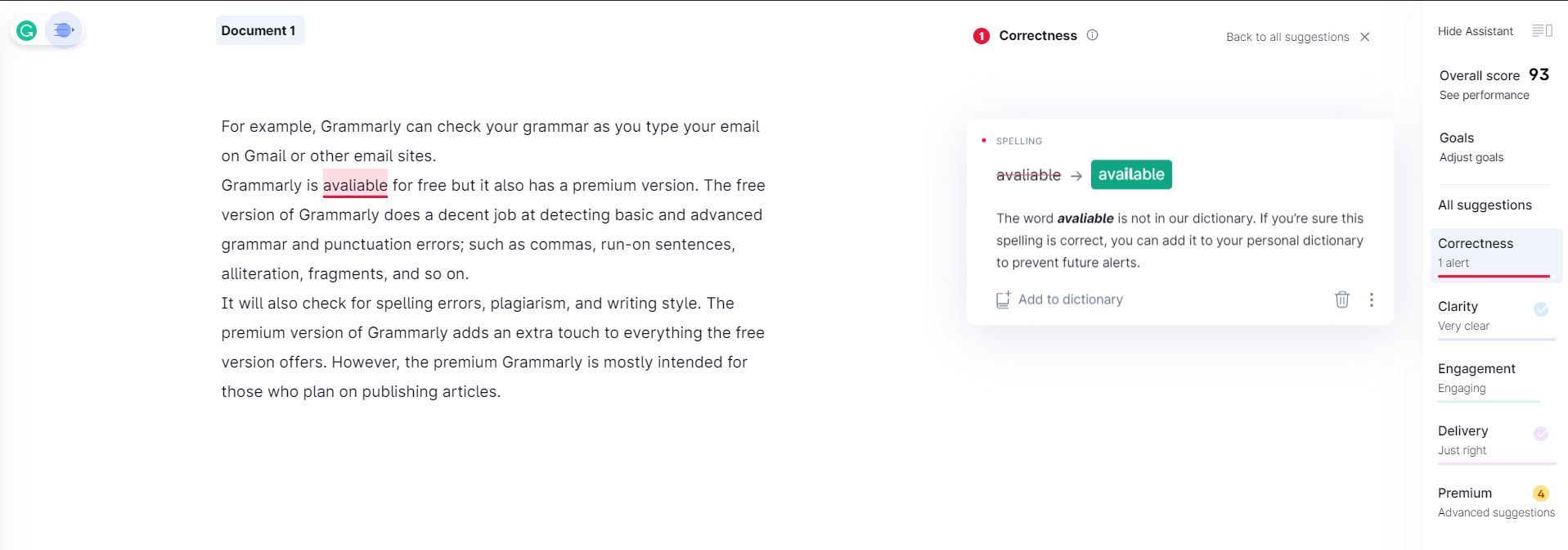Switch to the Document 1 tab
Screen dimensions: 1568x550
pyautogui.click(x=260, y=30)
